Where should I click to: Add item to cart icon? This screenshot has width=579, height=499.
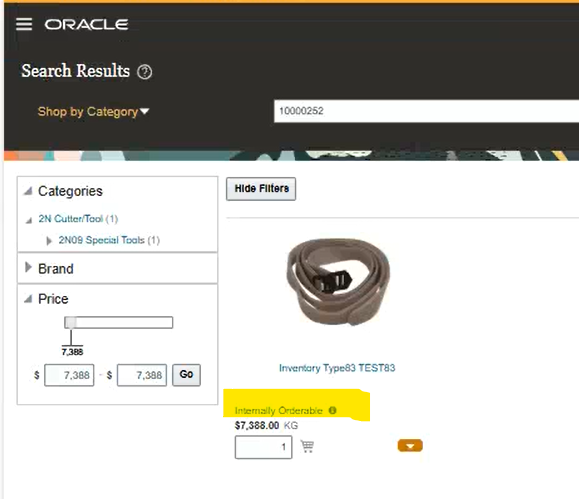(307, 446)
